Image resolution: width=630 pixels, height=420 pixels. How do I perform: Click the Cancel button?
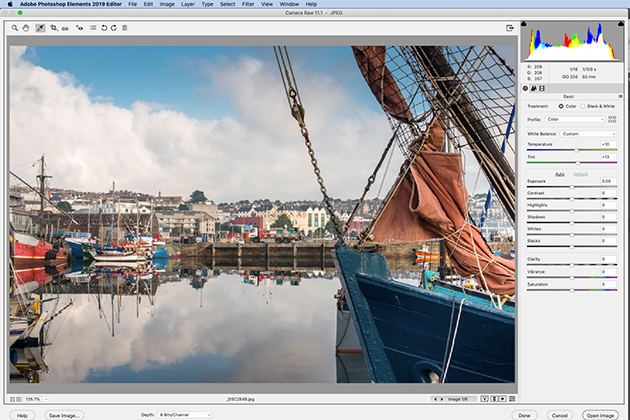click(560, 415)
